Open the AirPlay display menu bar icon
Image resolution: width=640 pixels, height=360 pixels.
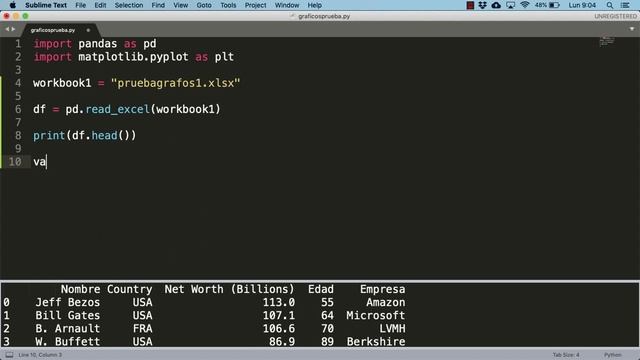coord(510,5)
